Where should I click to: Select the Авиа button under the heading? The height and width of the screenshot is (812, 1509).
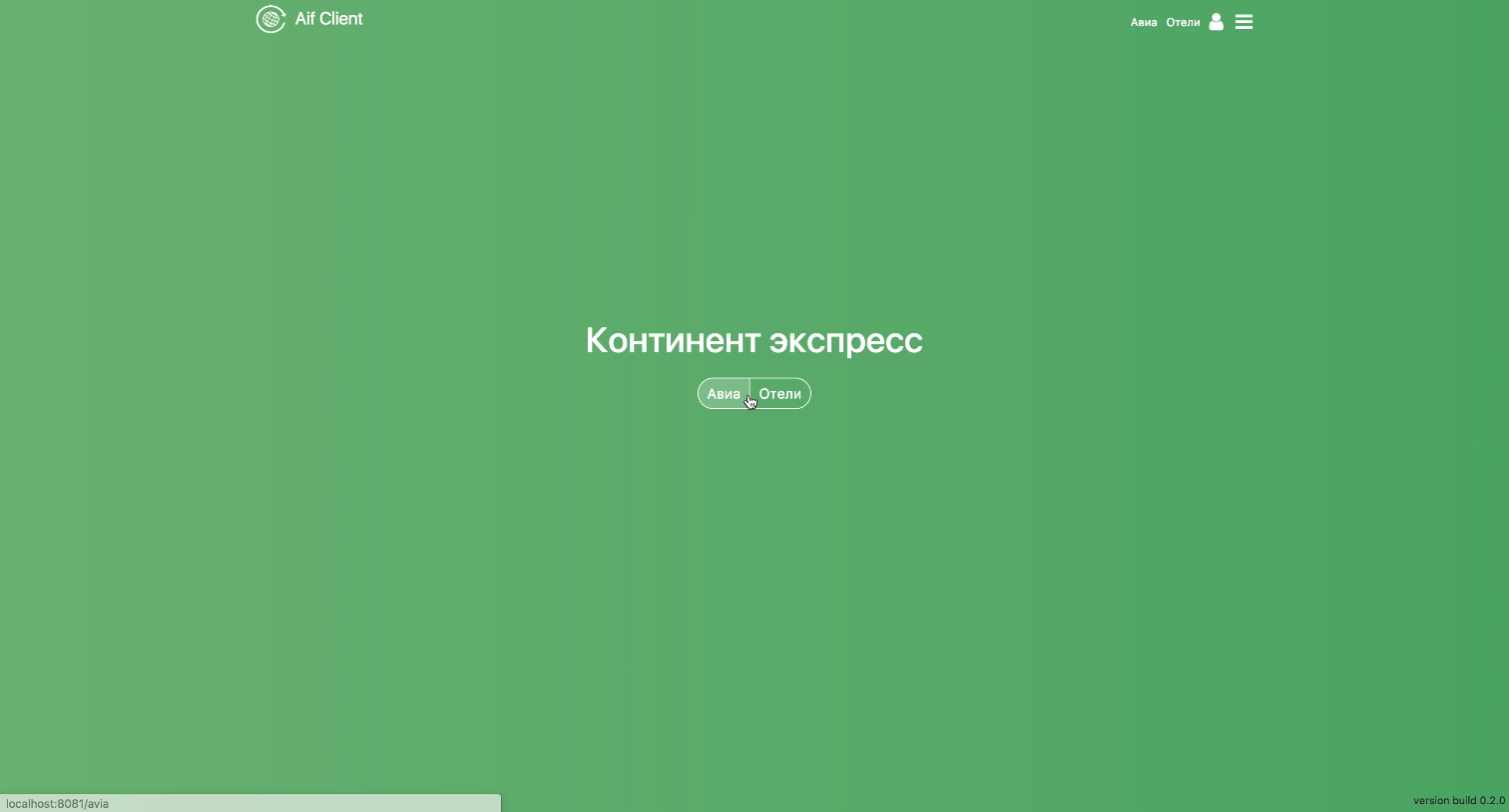[724, 394]
